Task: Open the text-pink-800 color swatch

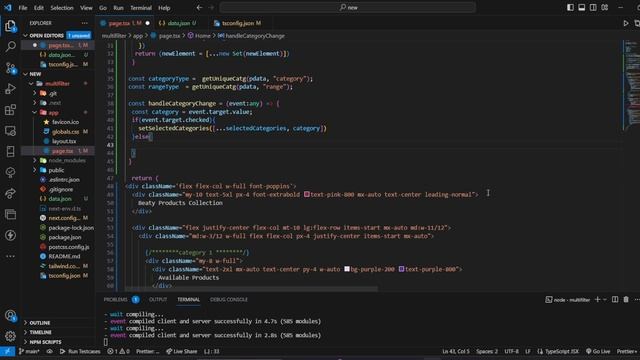Action: click(307, 195)
